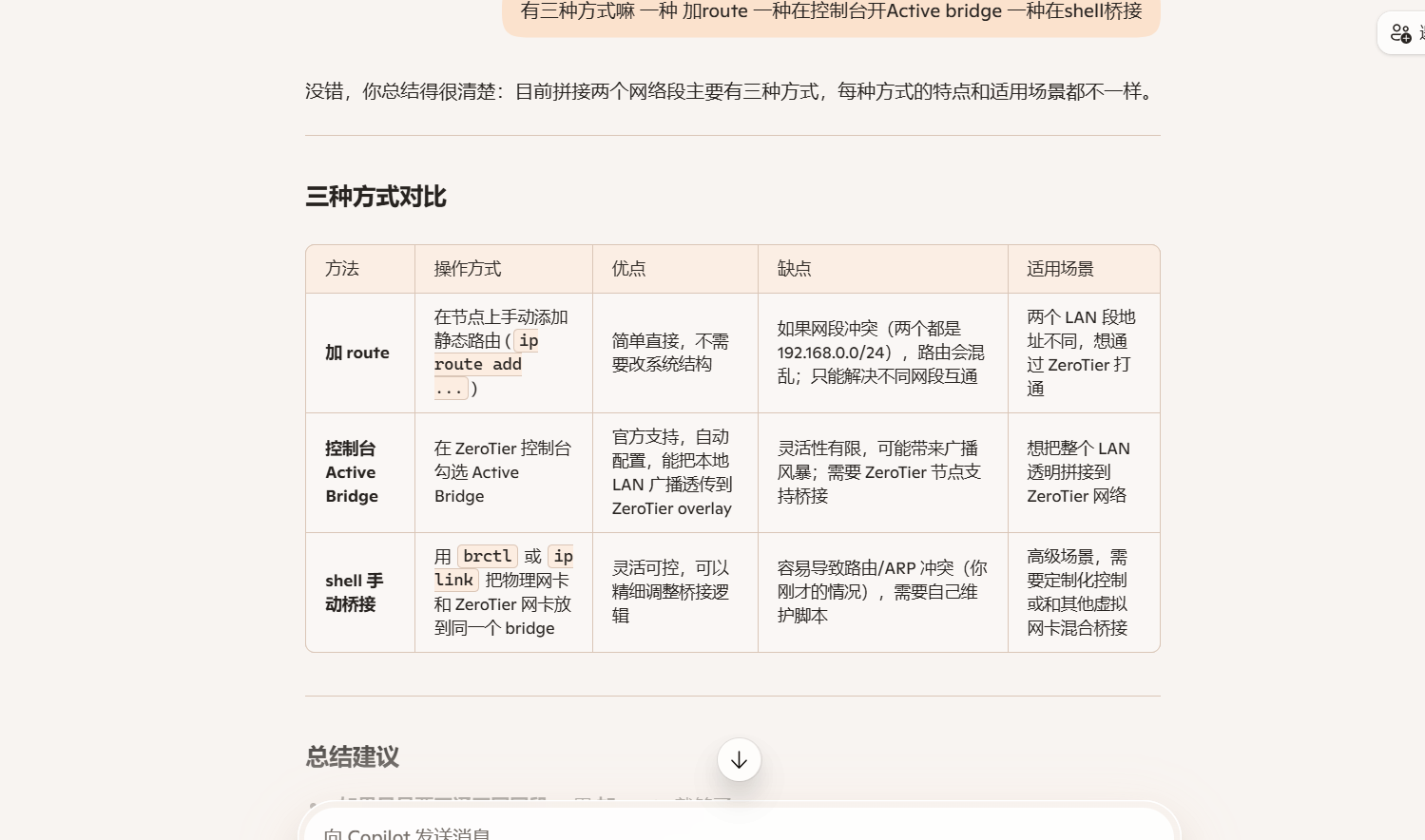Click the 适用场景 column header
1425x840 pixels.
(1060, 269)
